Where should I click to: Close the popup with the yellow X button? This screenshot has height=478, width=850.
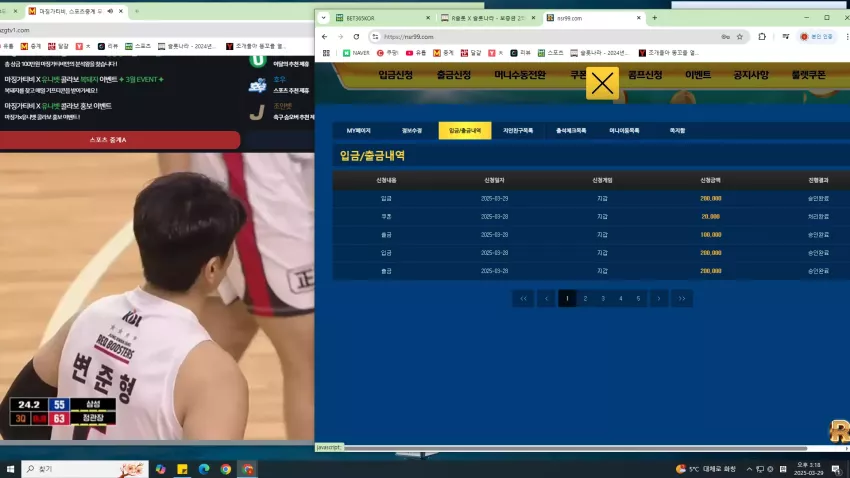(x=602, y=83)
